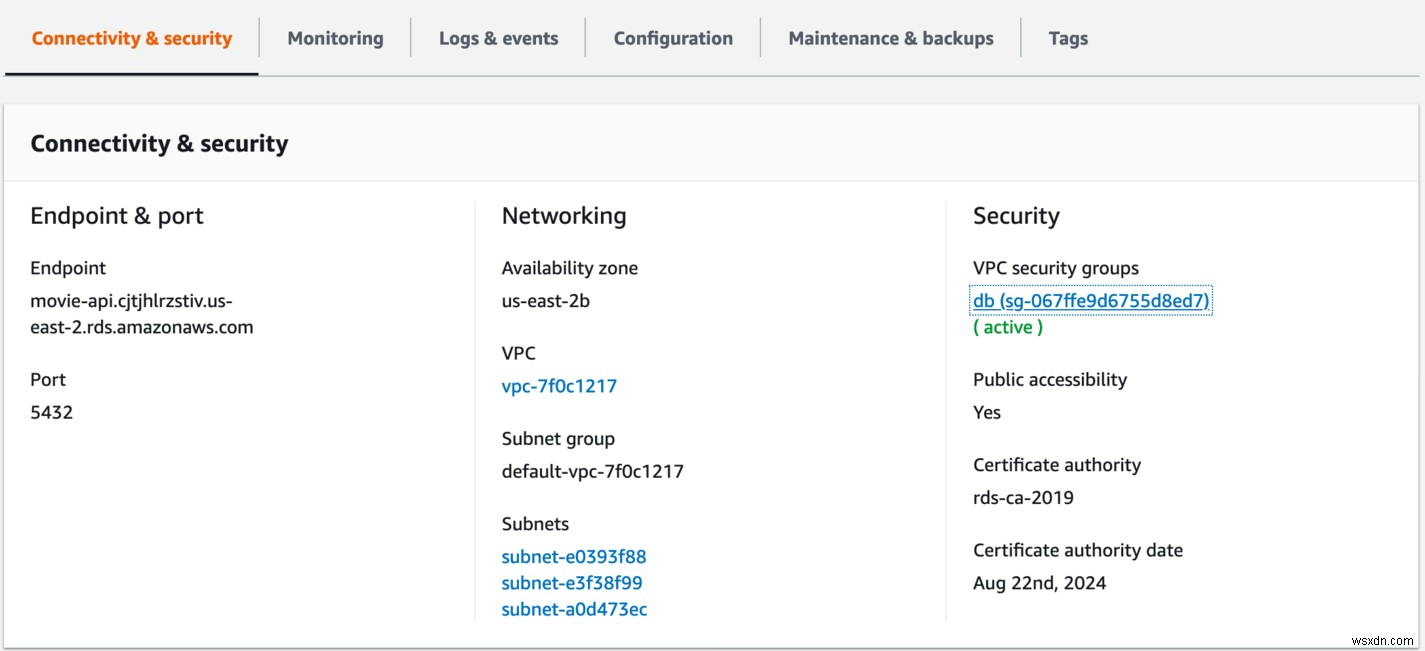Open the vpc-7f0c1217 link

tap(559, 386)
